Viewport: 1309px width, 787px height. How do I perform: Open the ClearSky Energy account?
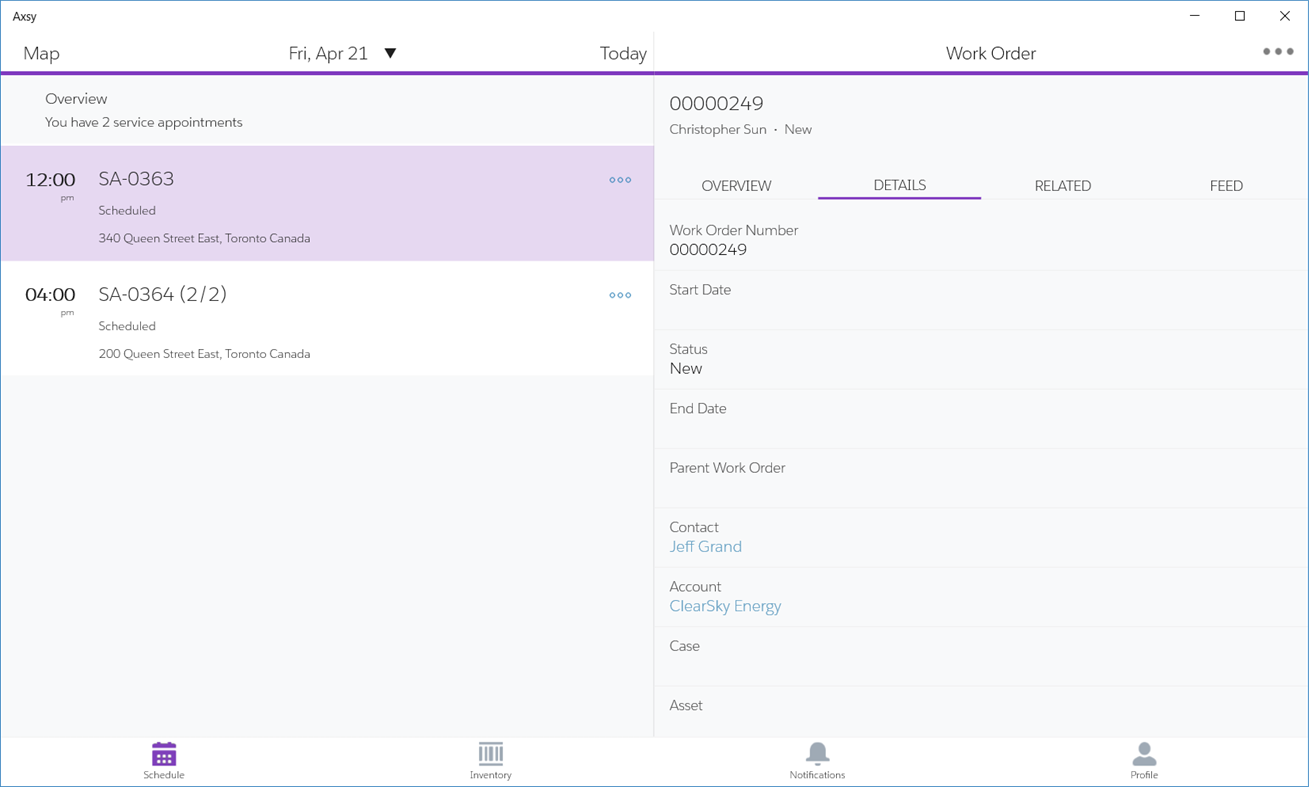[725, 606]
